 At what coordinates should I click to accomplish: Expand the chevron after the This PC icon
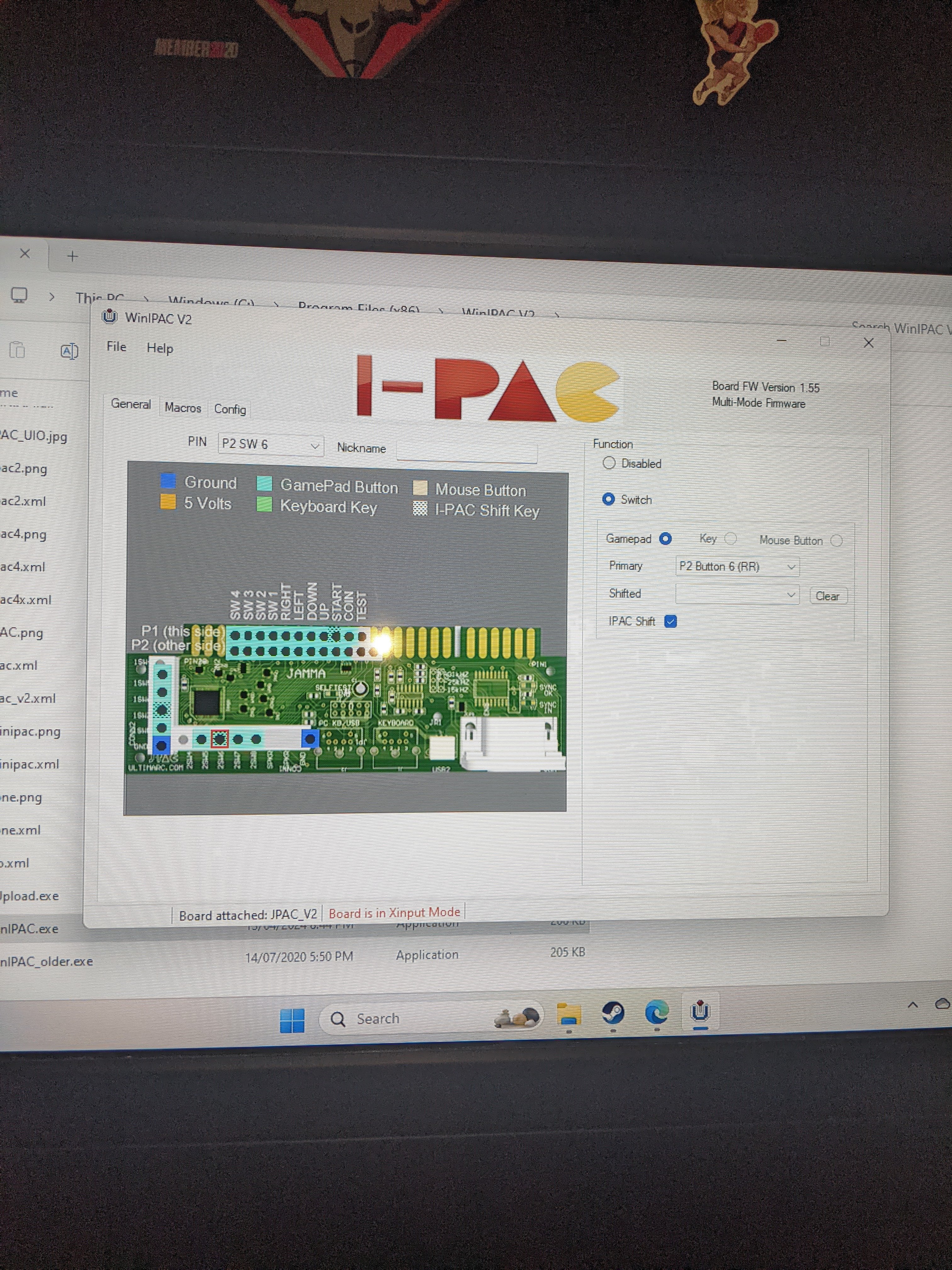pos(52,297)
